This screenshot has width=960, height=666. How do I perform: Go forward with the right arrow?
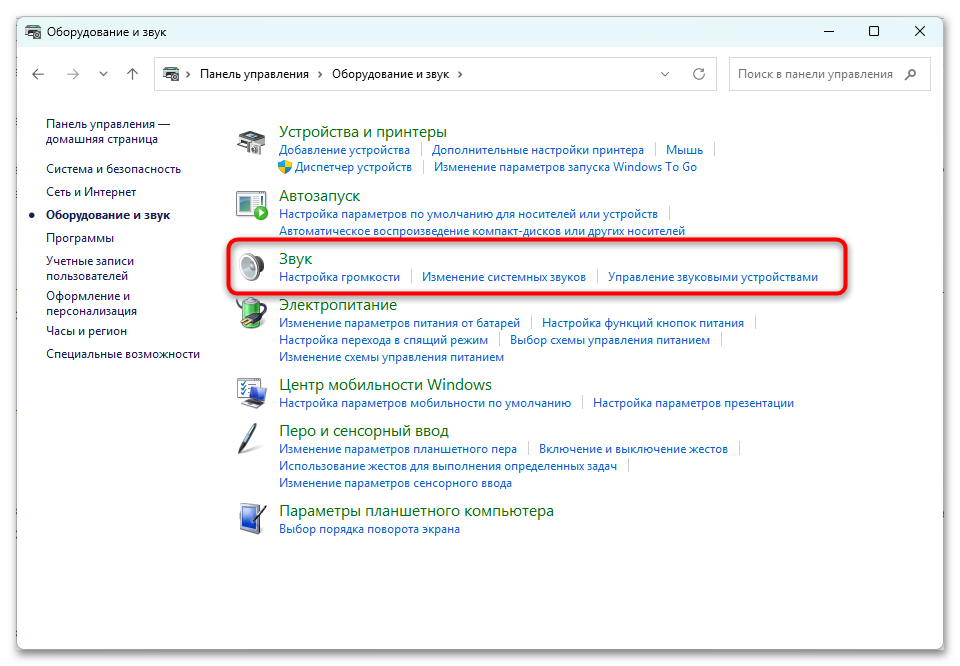[x=73, y=74]
